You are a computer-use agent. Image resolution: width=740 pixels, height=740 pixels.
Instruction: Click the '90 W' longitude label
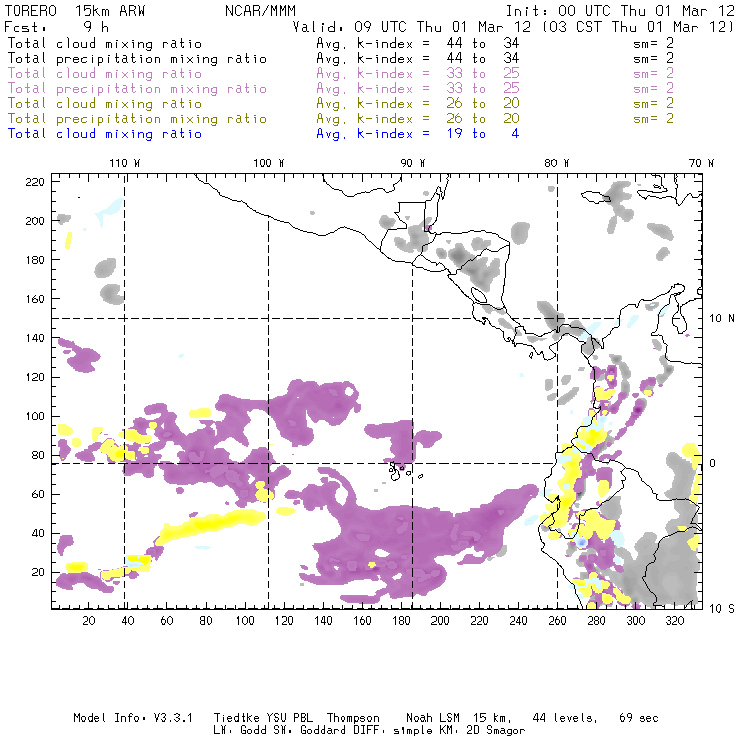pyautogui.click(x=412, y=163)
